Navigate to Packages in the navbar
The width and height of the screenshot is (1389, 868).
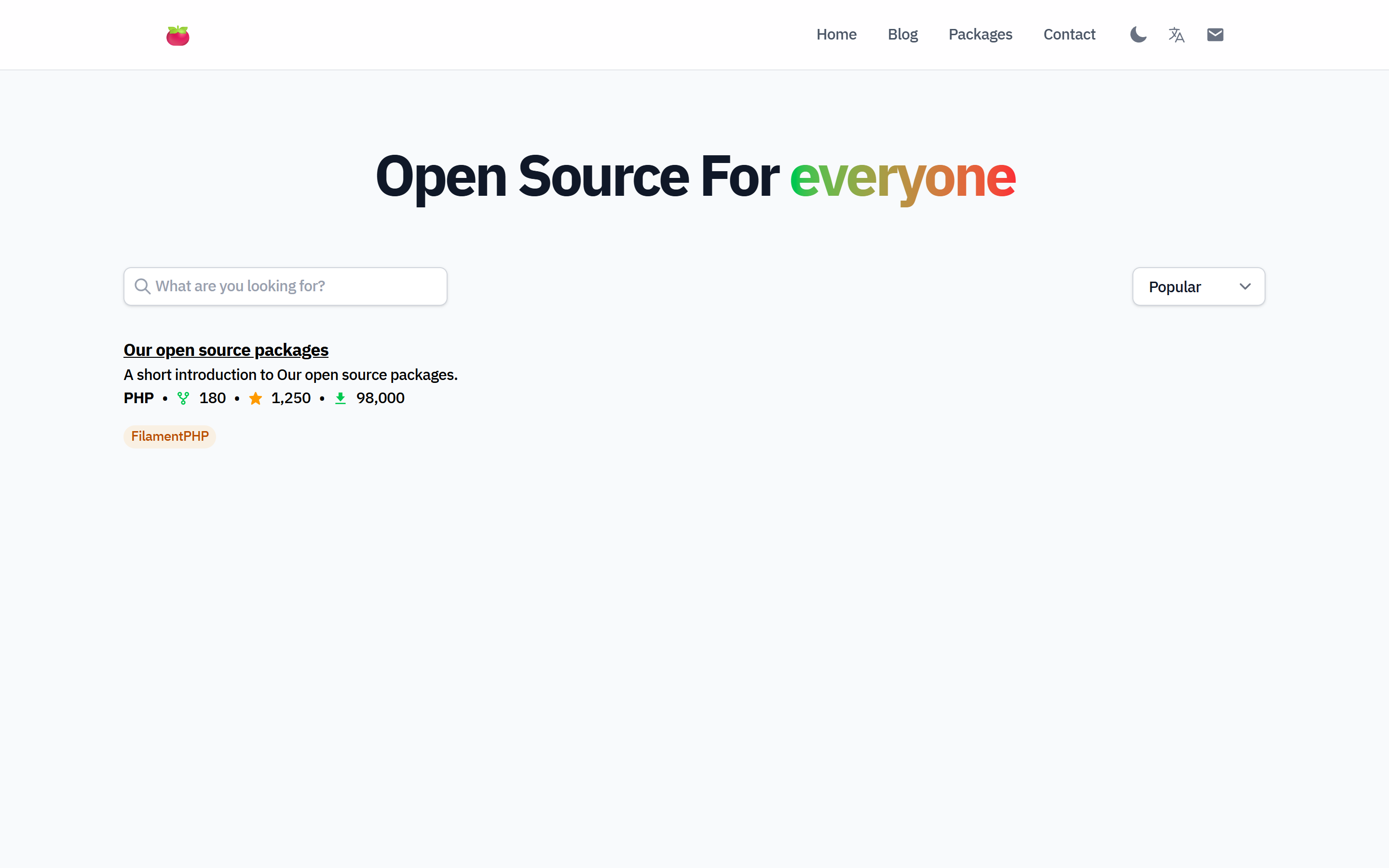(x=980, y=34)
